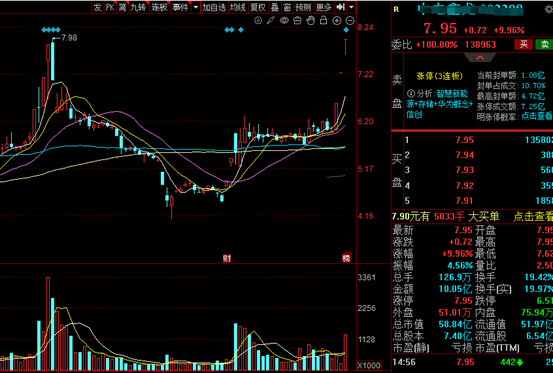The image size is (553, 373).
Task: Open quote panel gear settings icon
Action: (549, 9)
